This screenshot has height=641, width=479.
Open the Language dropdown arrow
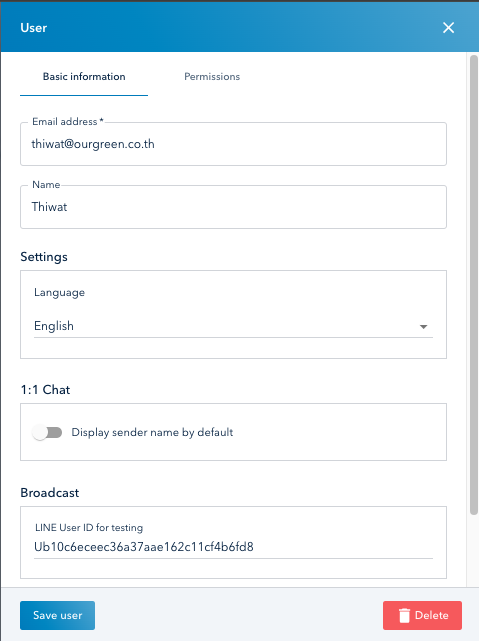coord(423,327)
